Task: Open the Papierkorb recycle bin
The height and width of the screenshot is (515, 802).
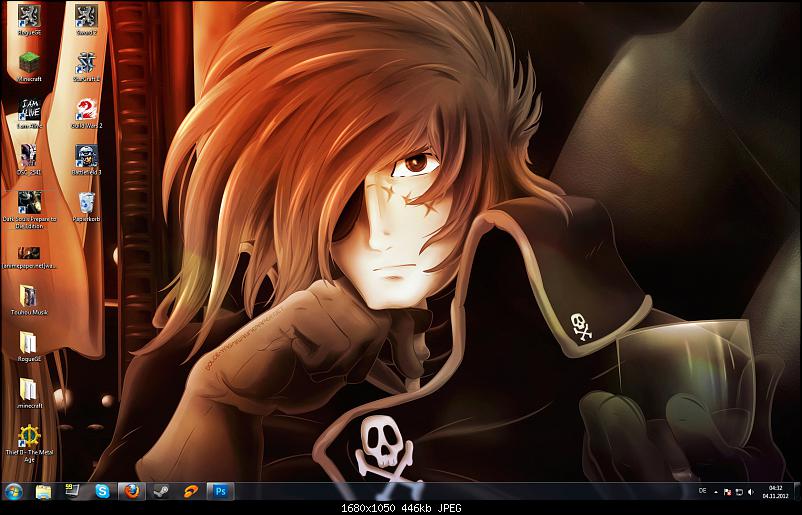Action: point(86,207)
